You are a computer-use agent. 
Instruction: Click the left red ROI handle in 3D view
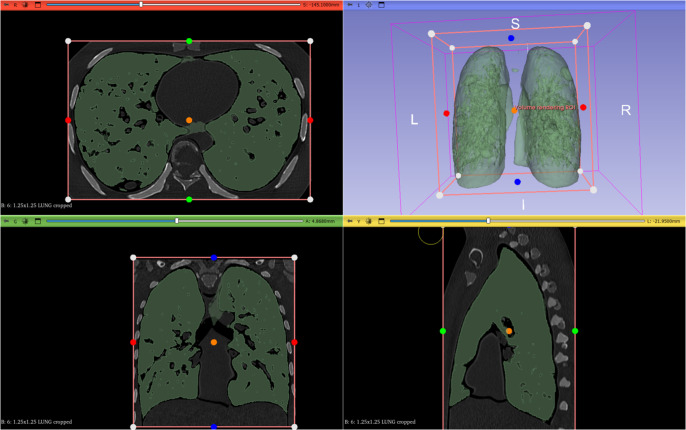446,114
